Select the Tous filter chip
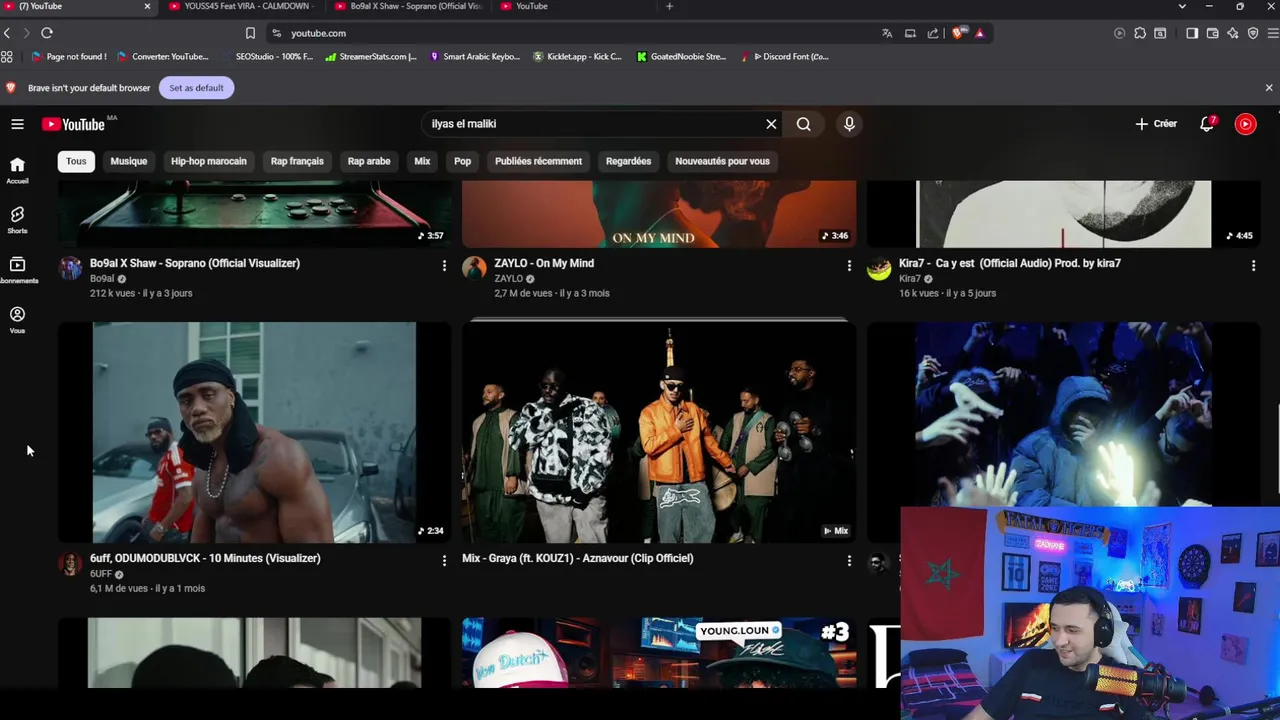 pyautogui.click(x=76, y=161)
